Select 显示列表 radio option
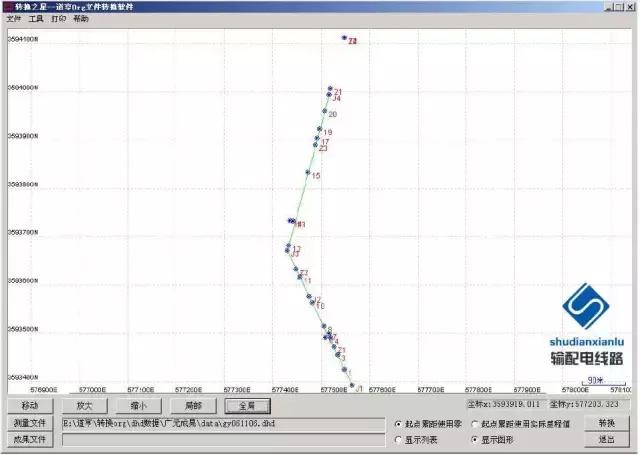 [x=416, y=440]
